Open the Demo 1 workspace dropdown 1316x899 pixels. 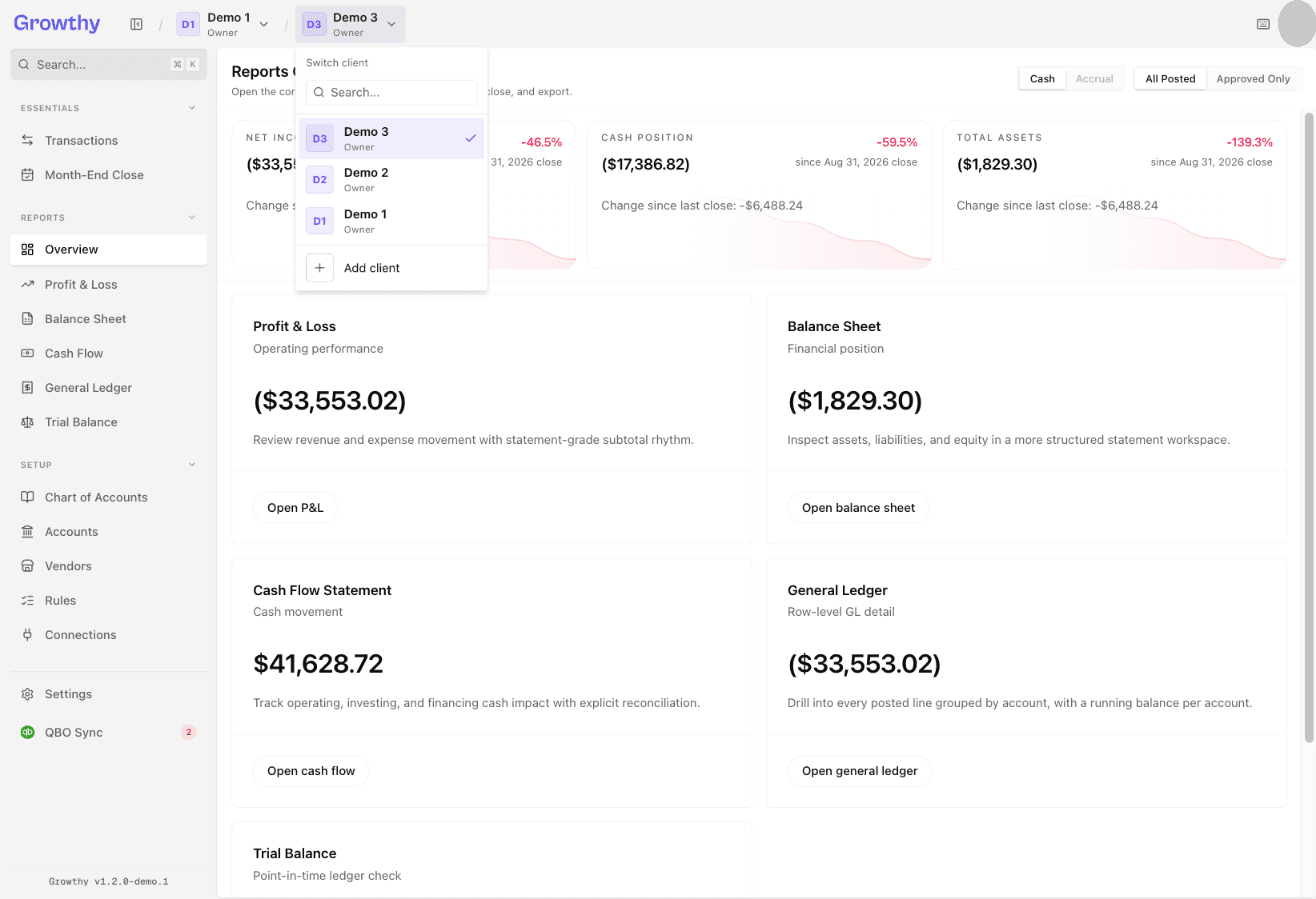click(223, 24)
